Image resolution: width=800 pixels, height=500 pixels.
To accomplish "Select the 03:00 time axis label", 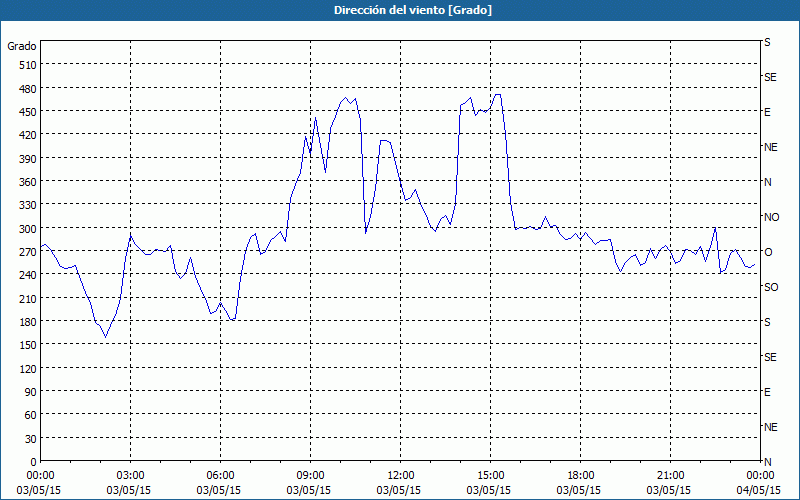I will (x=130, y=476).
